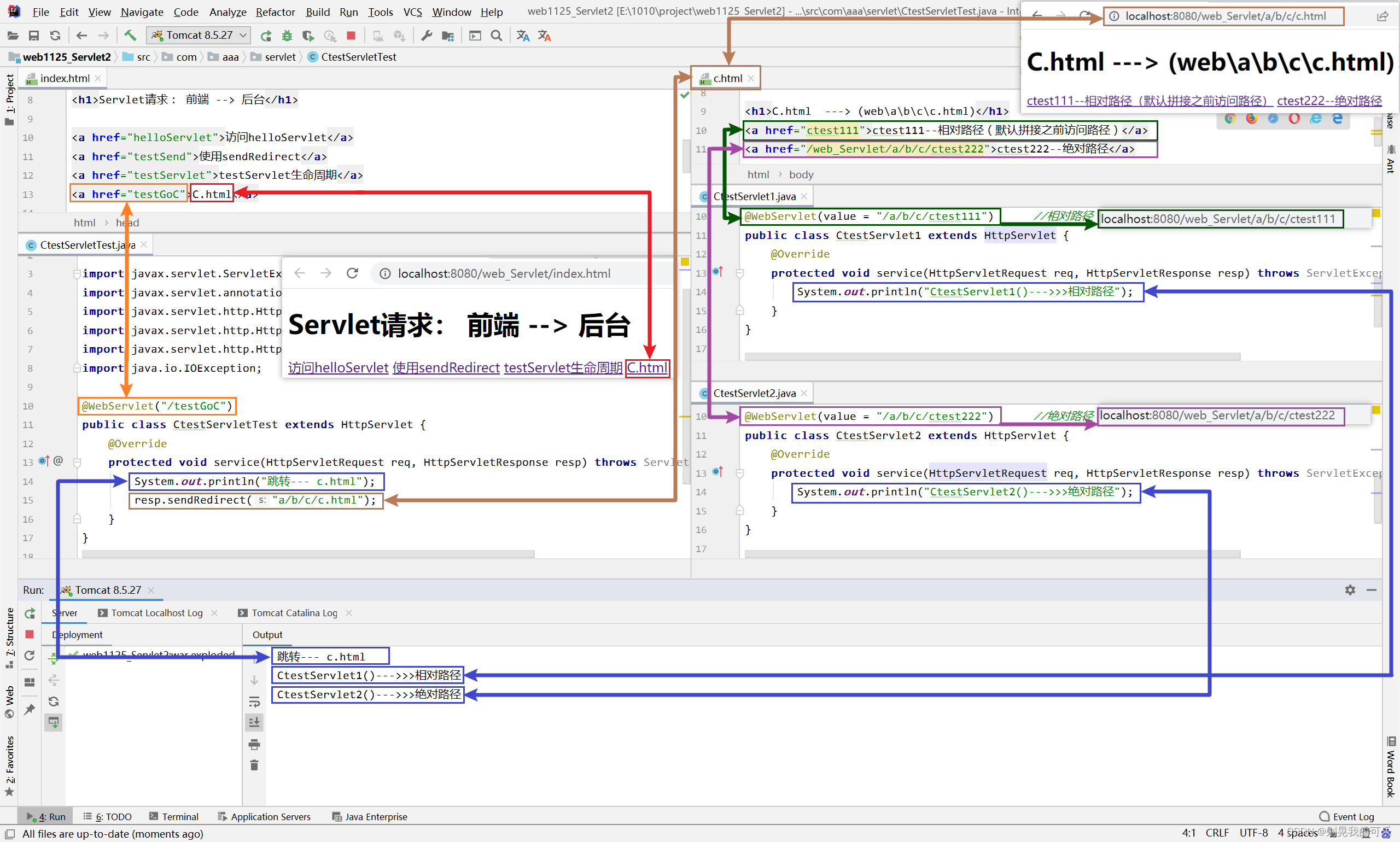Viewport: 1400px width, 842px height.
Task: Click the Run with Coverage icon
Action: [308, 36]
